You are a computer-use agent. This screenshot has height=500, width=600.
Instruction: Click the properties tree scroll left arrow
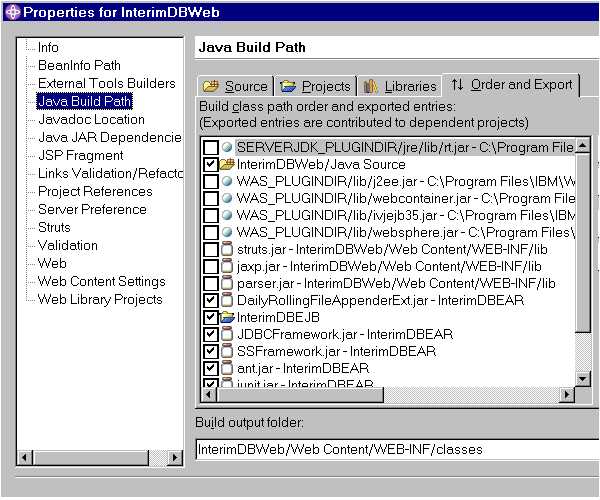(25, 458)
